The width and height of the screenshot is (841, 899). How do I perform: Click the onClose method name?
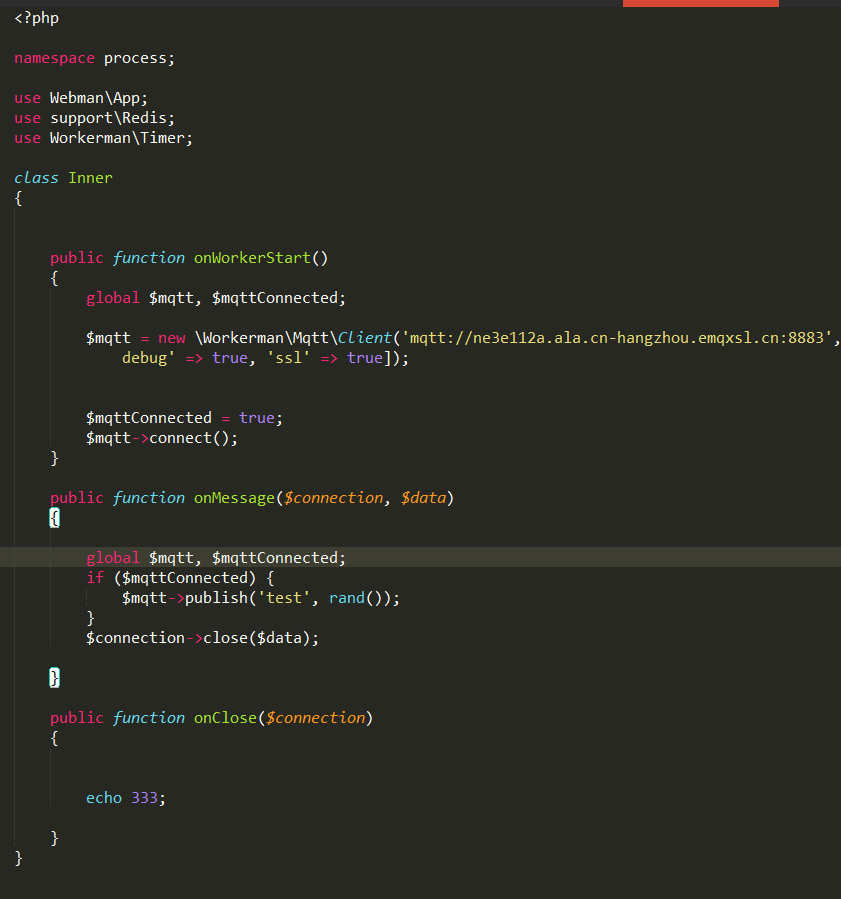click(224, 717)
